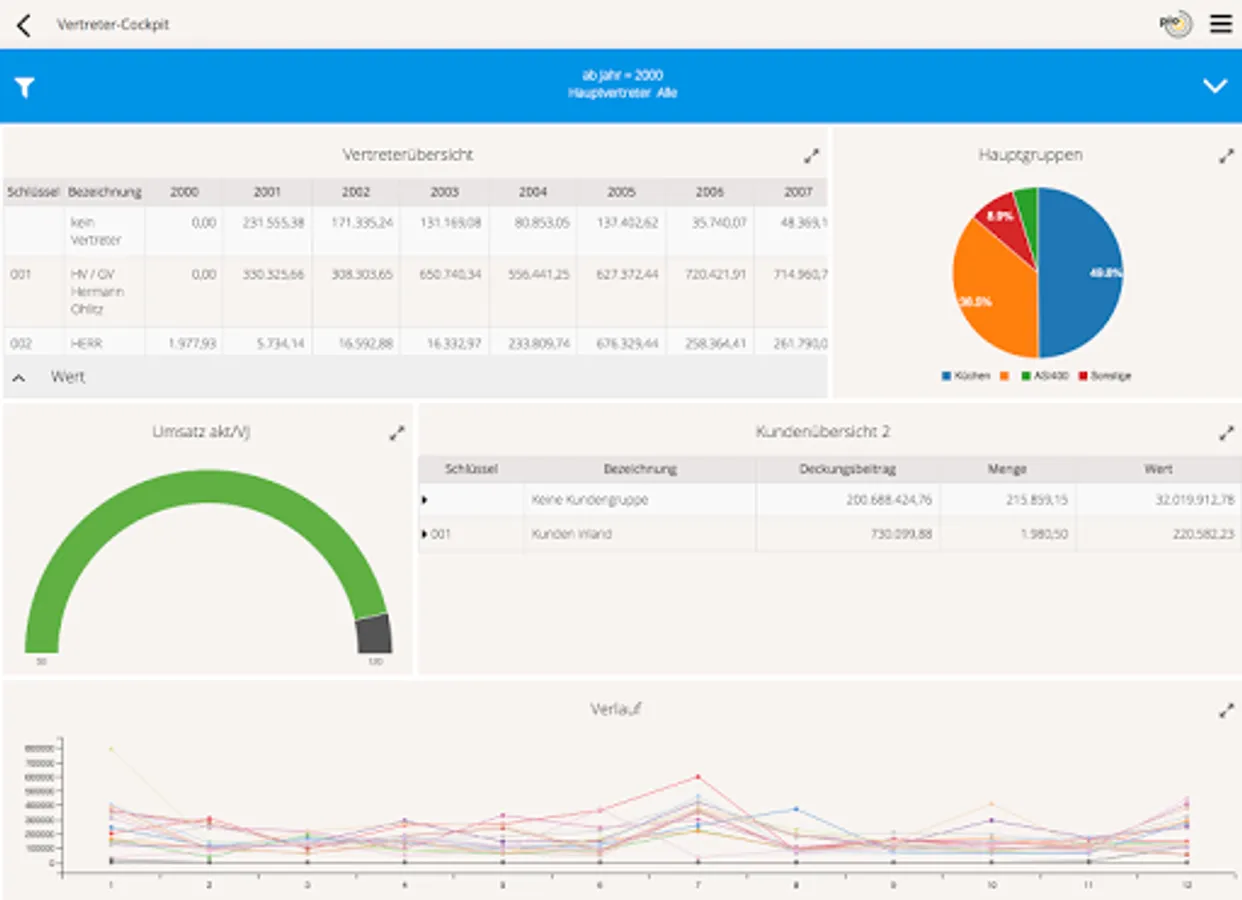1242x900 pixels.
Task: Click the 2004 column header
Action: (x=533, y=191)
